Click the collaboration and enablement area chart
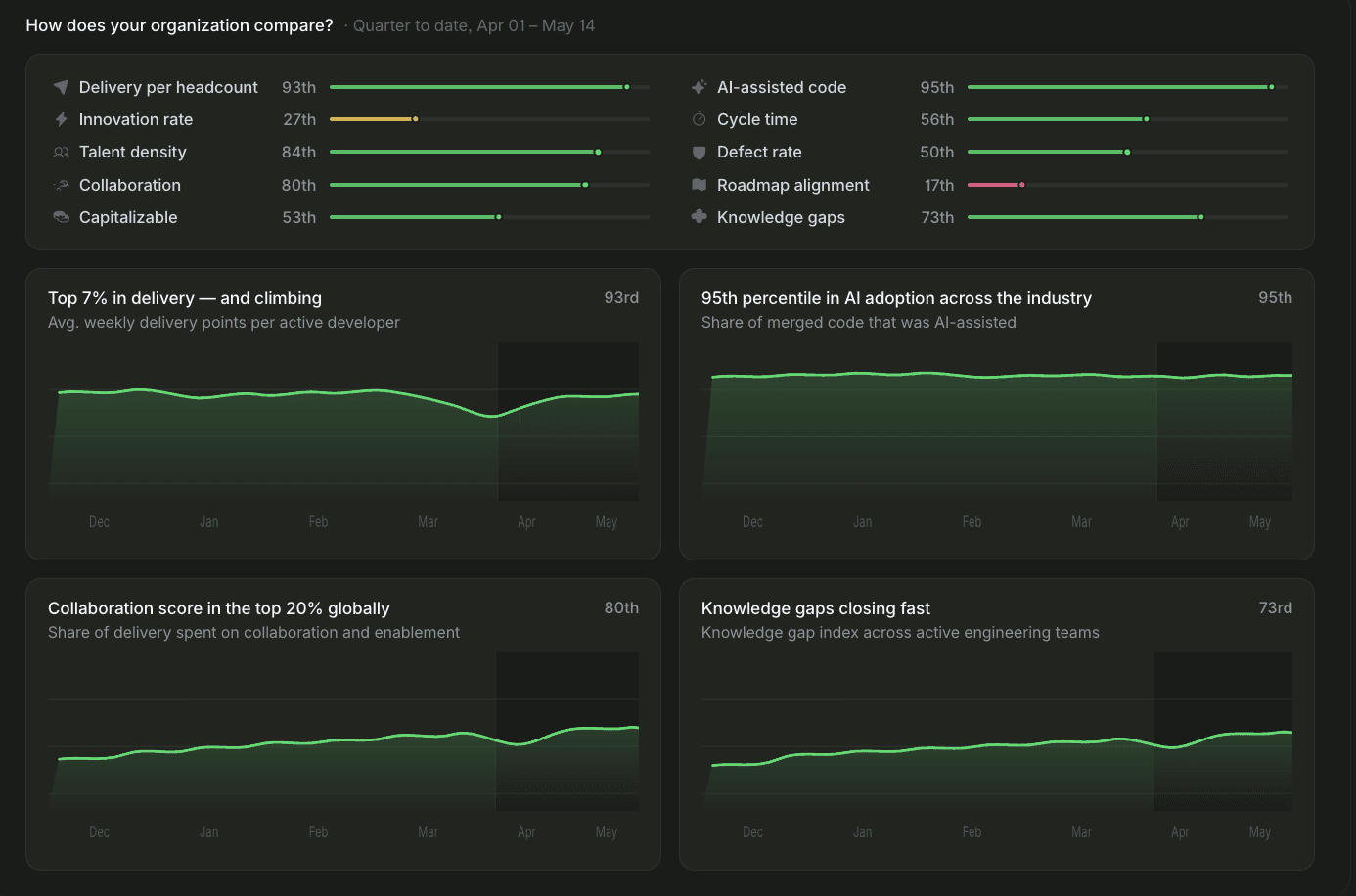1356x896 pixels. pos(343,732)
